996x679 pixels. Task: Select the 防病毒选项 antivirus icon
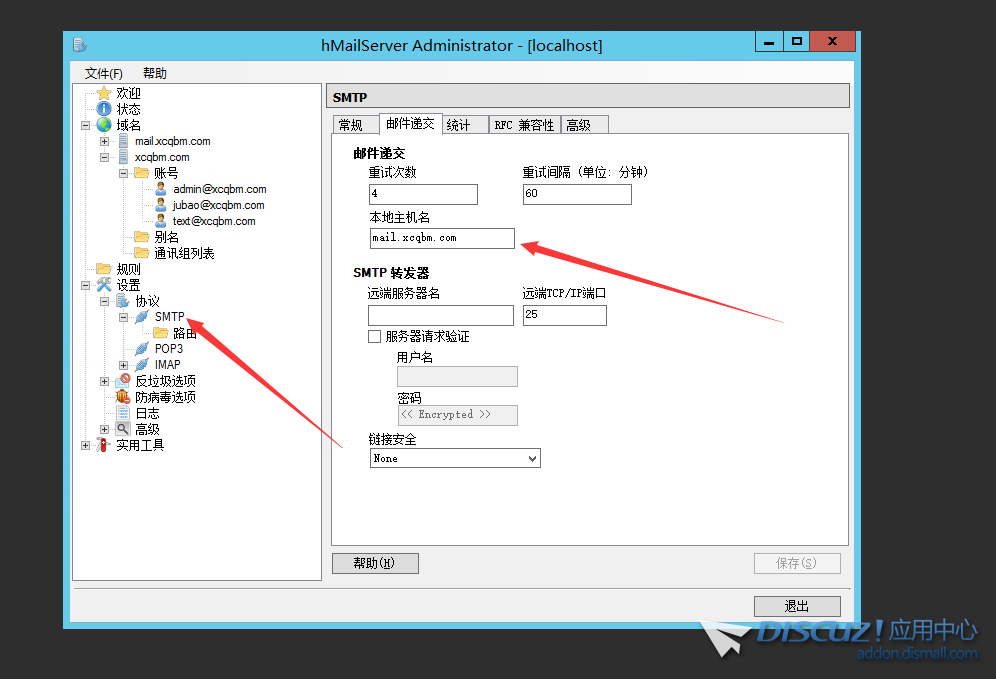(x=123, y=397)
